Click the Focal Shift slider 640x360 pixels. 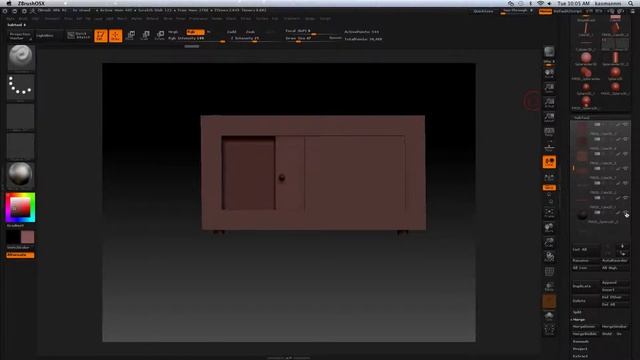pyautogui.click(x=313, y=31)
